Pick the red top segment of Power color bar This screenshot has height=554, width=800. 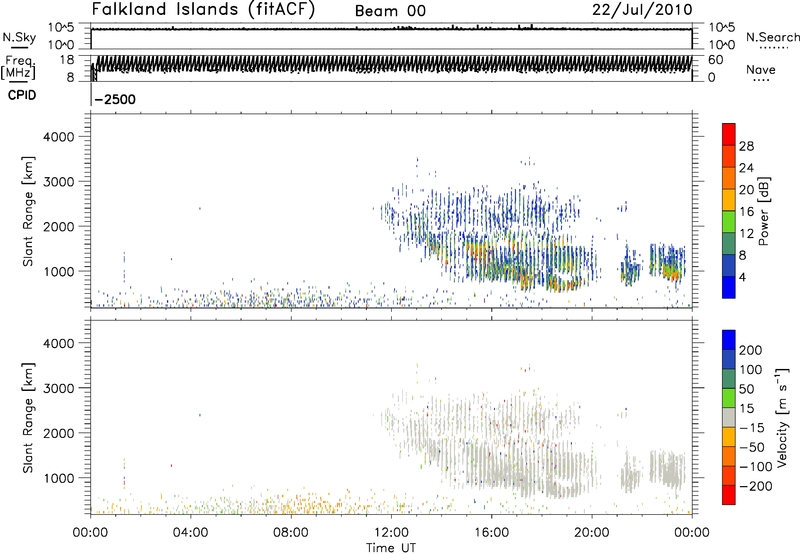tap(729, 134)
